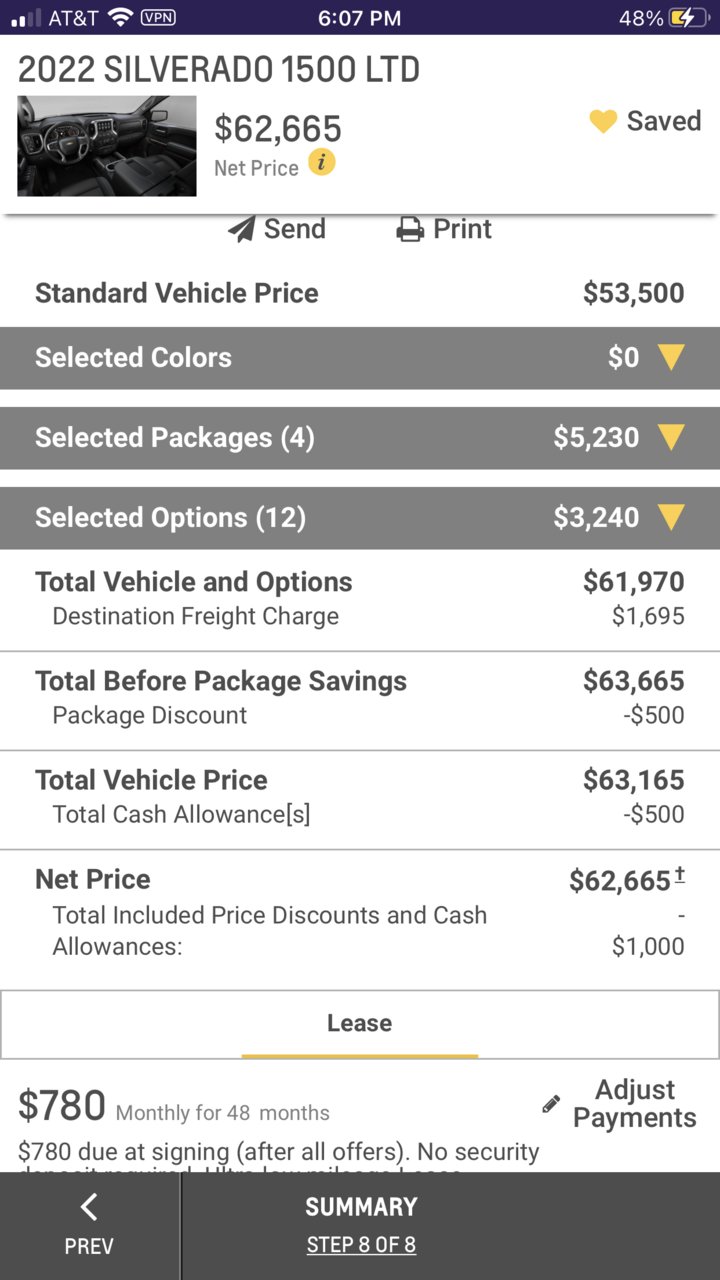Open the Silverado interior thumbnail image
This screenshot has width=720, height=1280.
click(107, 146)
